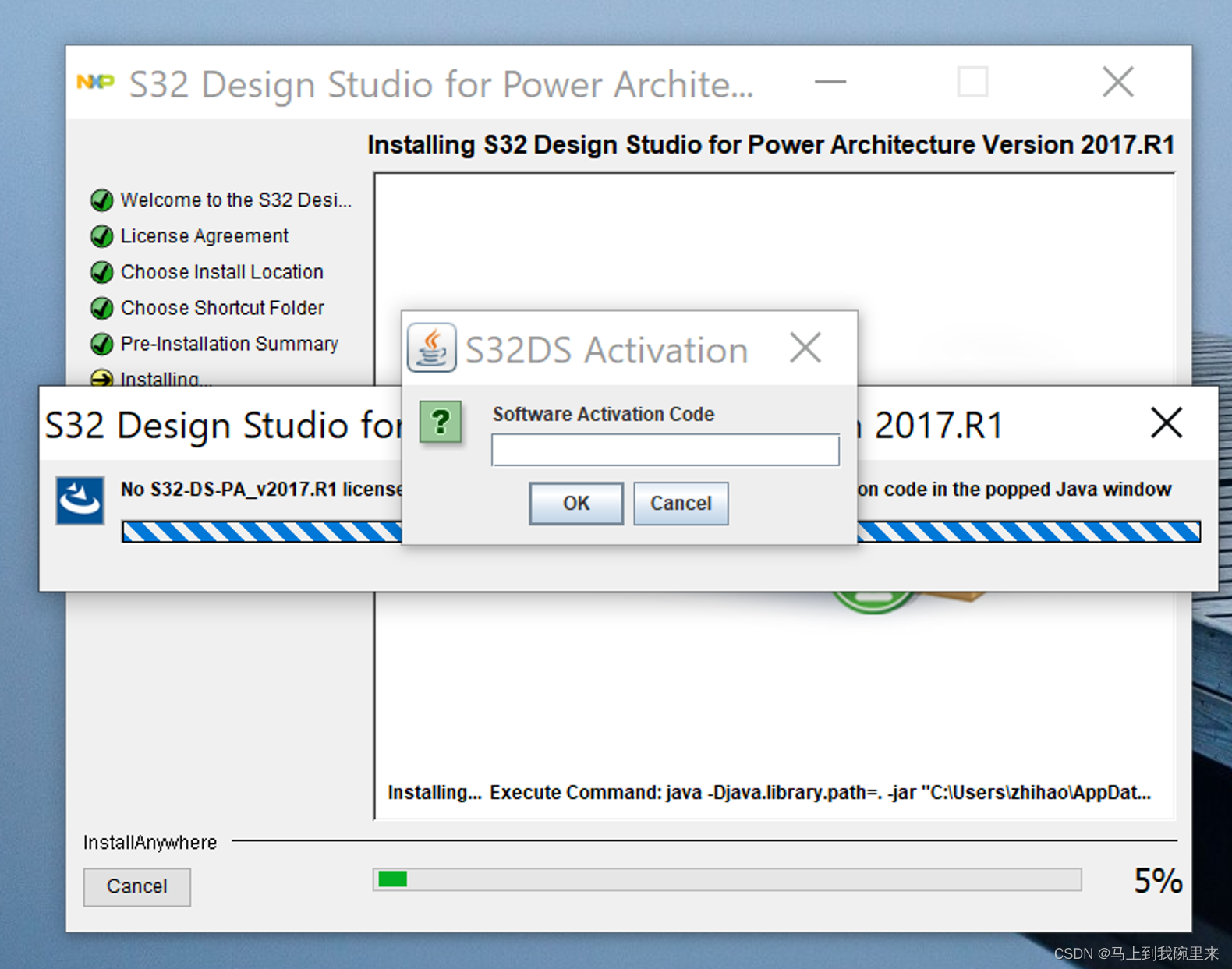Click OK in S32DS Activation dialog

pyautogui.click(x=575, y=503)
